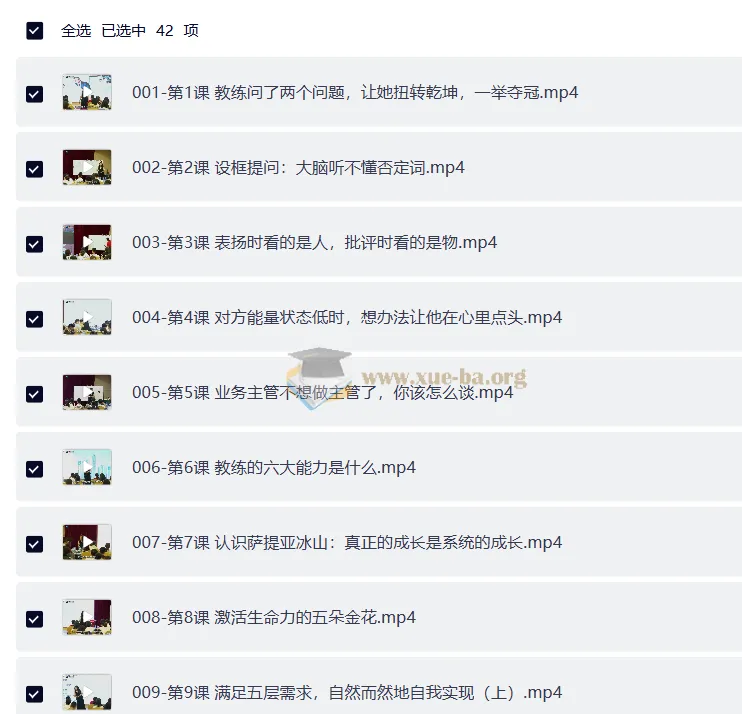The image size is (742, 714).
Task: Play the 007-第7课 video thumbnail
Action: 87,542
